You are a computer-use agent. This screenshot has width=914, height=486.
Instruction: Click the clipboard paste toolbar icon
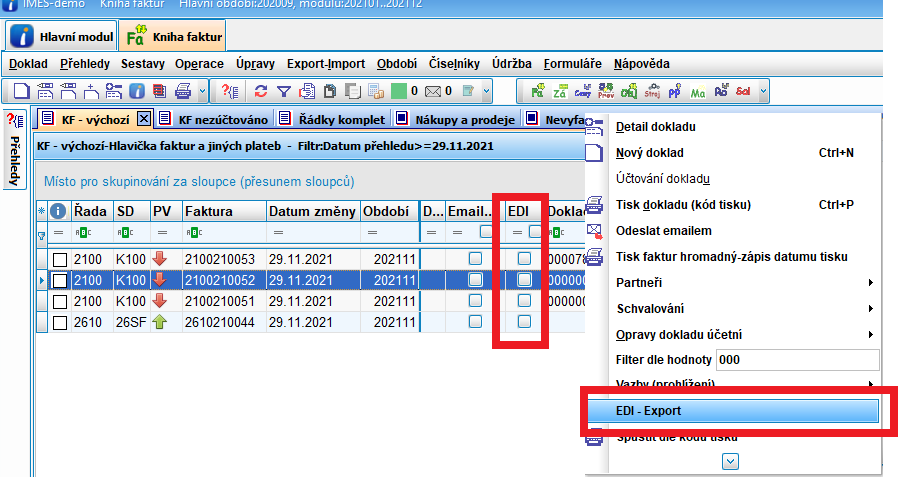click(x=330, y=91)
